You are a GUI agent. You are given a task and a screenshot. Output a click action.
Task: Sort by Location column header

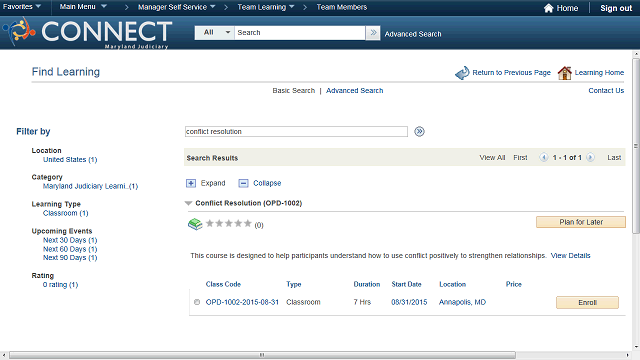452,284
